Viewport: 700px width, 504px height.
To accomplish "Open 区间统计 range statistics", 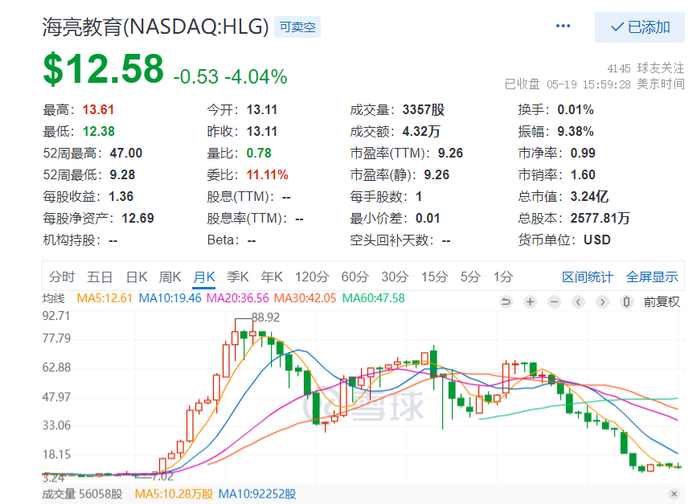I will 587,277.
